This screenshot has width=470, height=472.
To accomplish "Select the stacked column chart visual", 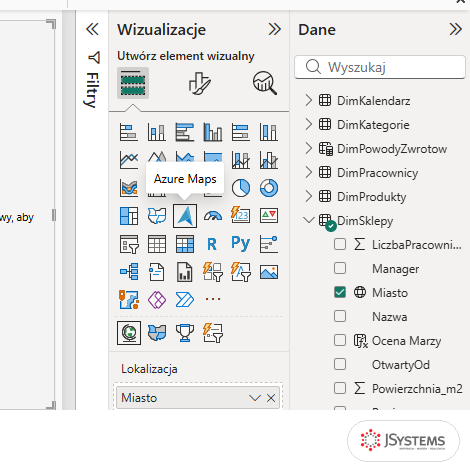I will pyautogui.click(x=157, y=132).
